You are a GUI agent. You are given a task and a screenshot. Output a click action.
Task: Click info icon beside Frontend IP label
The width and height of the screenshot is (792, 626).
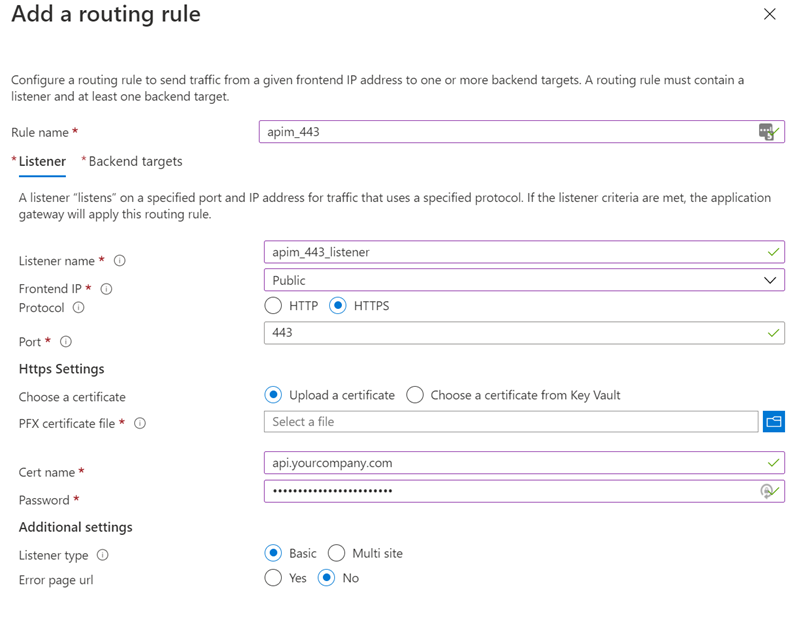click(x=107, y=289)
